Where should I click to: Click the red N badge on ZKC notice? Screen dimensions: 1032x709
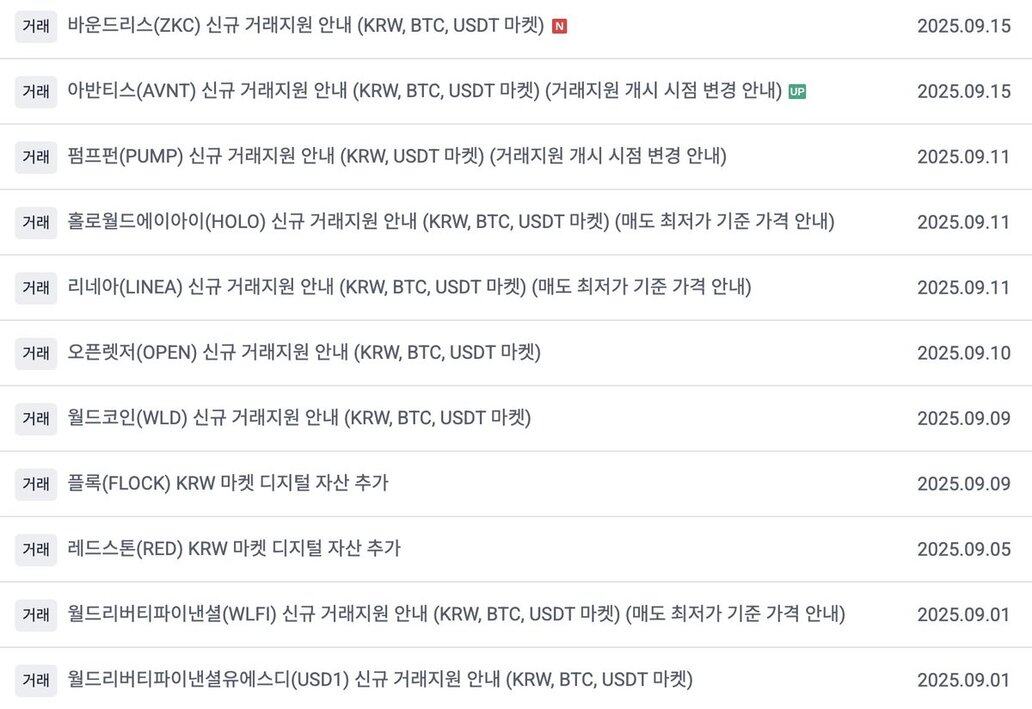coord(559,26)
